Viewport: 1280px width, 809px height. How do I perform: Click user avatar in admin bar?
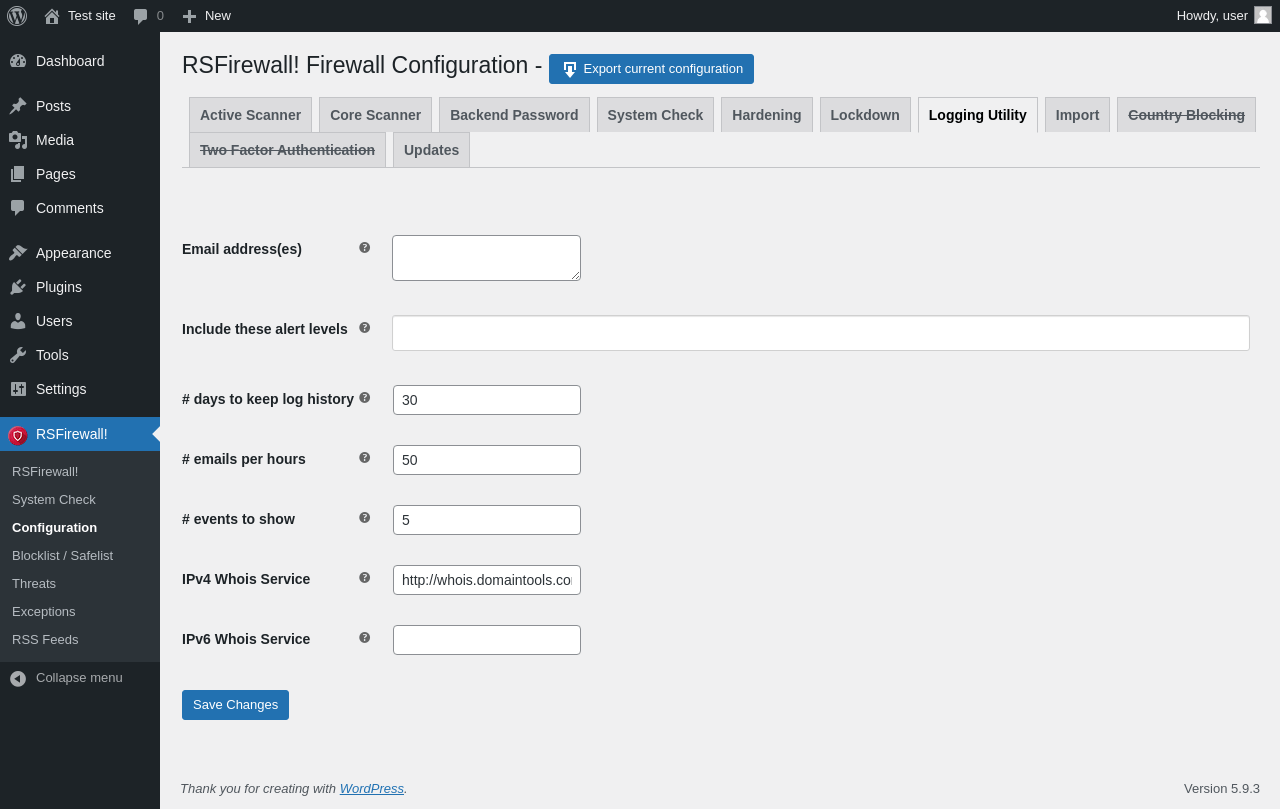pos(1263,15)
